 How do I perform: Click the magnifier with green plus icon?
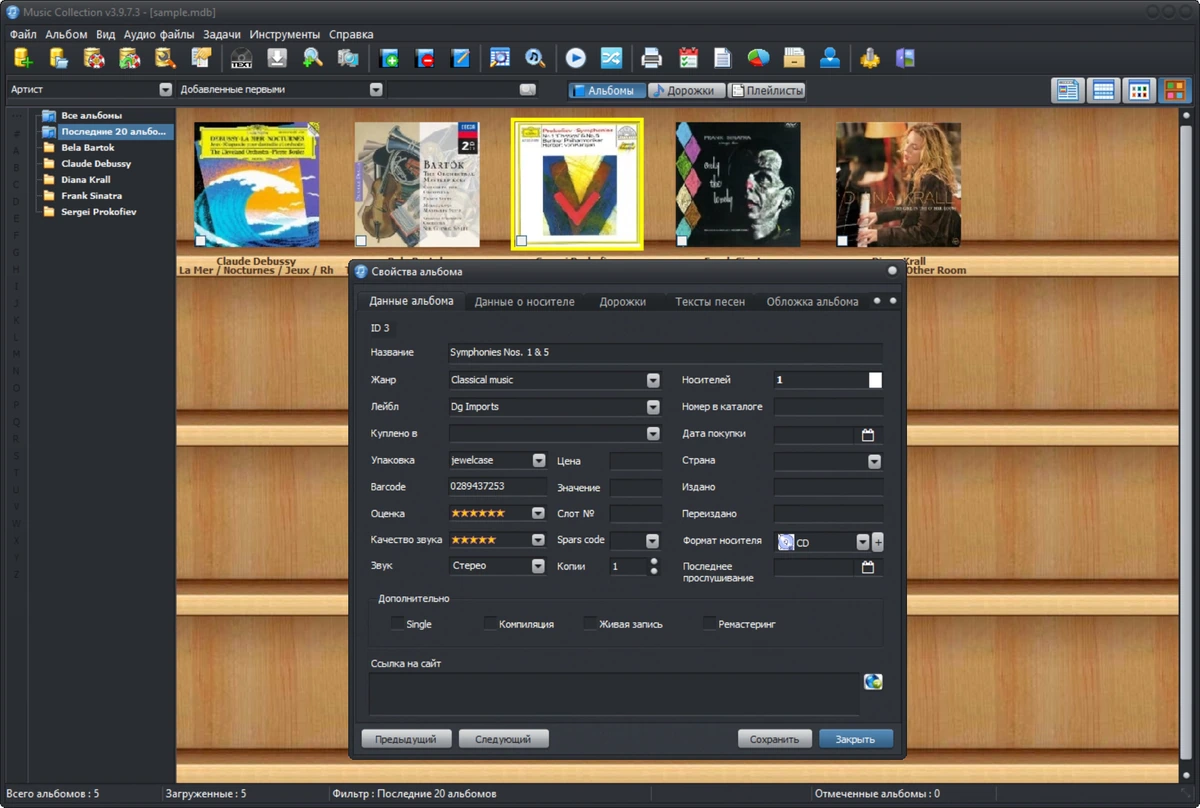tap(313, 58)
